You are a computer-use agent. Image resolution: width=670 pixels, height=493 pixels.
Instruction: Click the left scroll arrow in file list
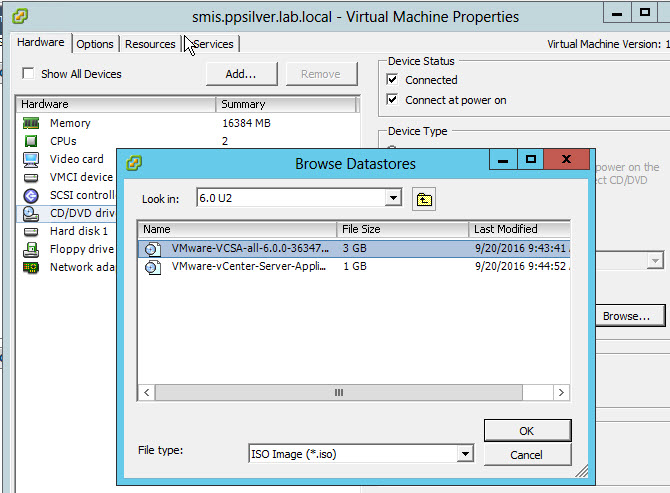(x=147, y=392)
